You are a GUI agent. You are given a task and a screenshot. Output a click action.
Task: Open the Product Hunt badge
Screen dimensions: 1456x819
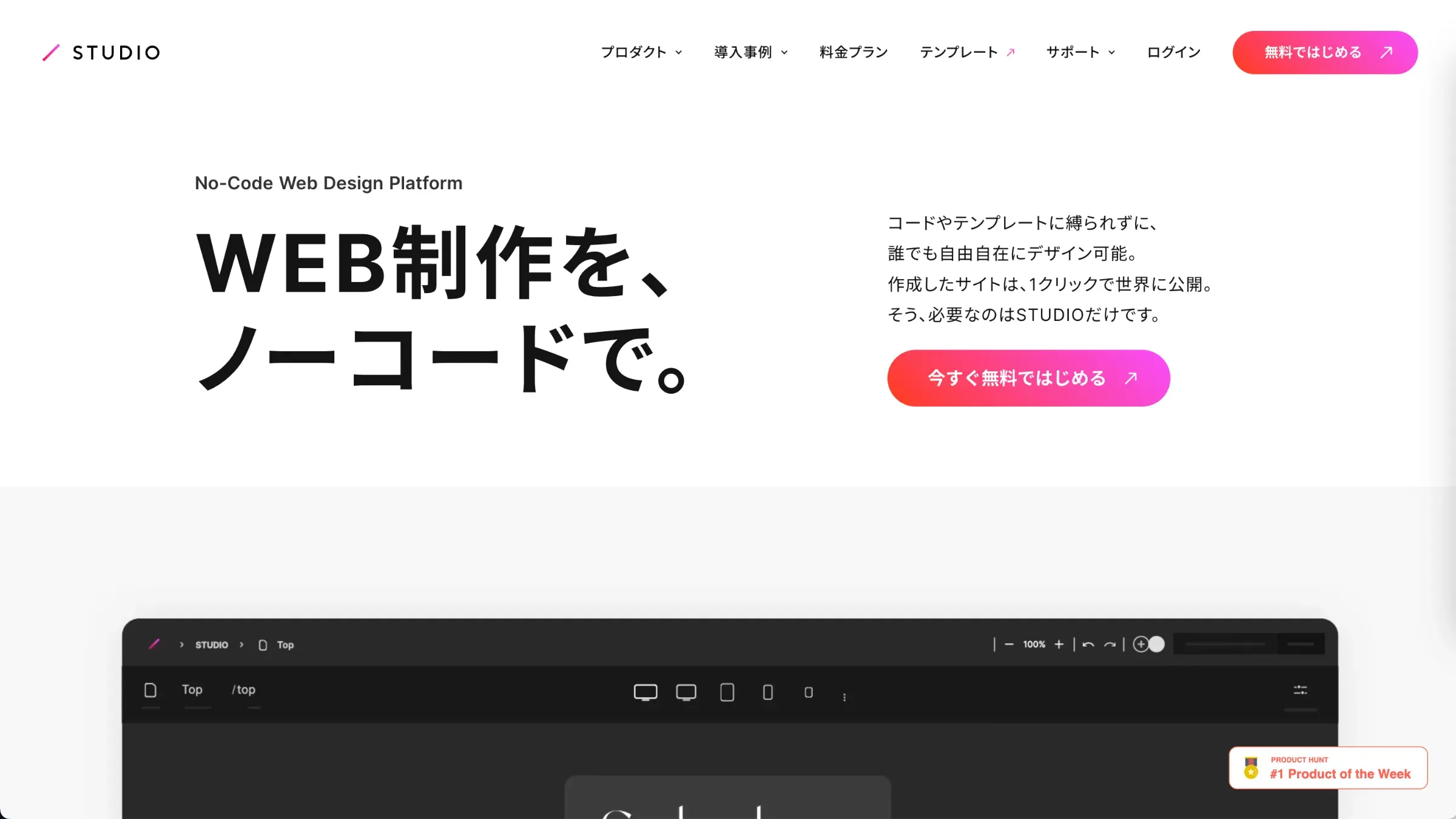1328,768
